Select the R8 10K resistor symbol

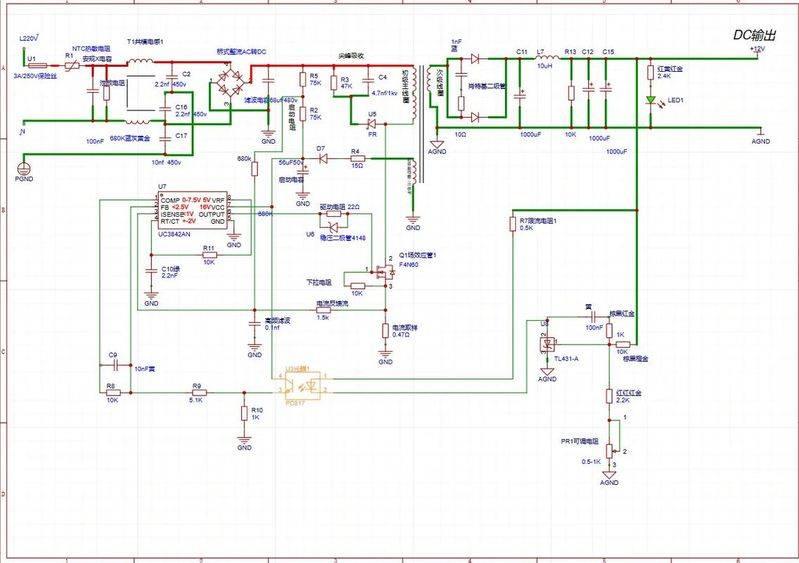tap(113, 392)
